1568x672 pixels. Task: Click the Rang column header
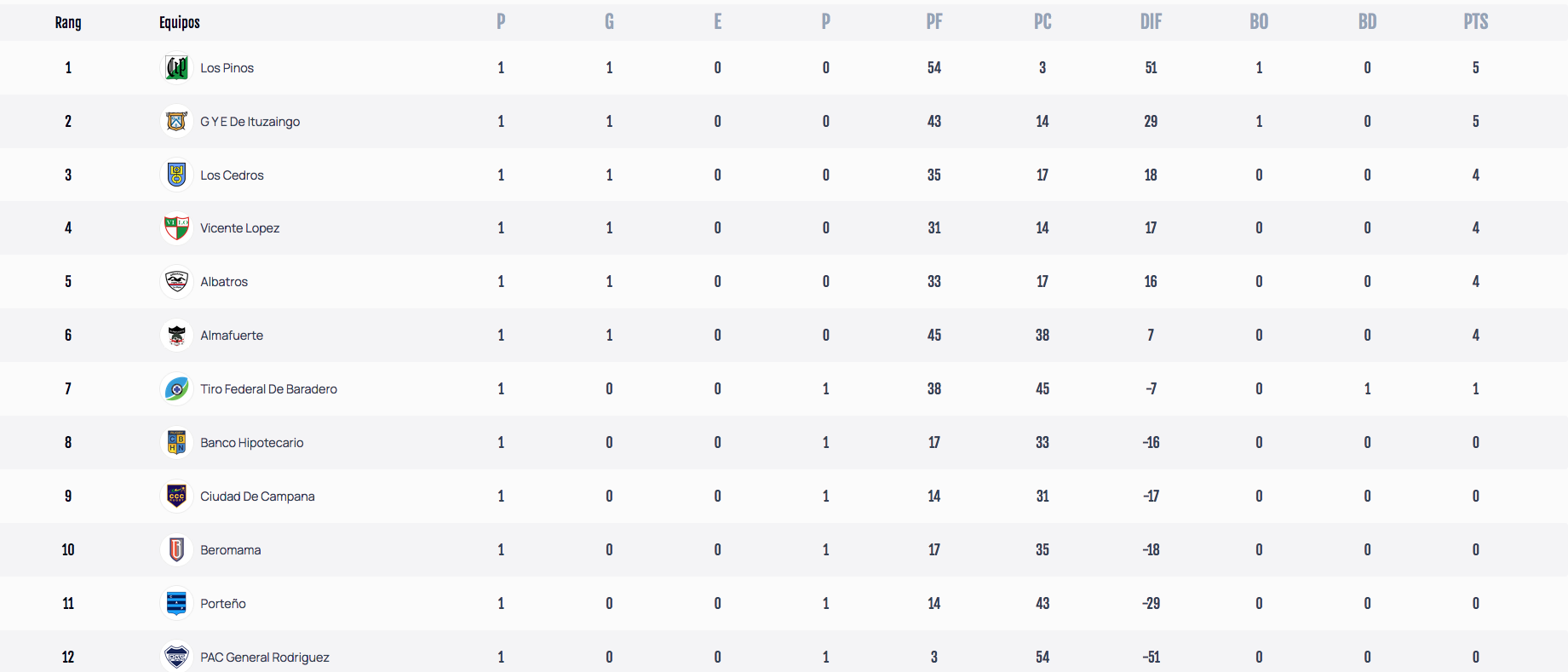(68, 22)
